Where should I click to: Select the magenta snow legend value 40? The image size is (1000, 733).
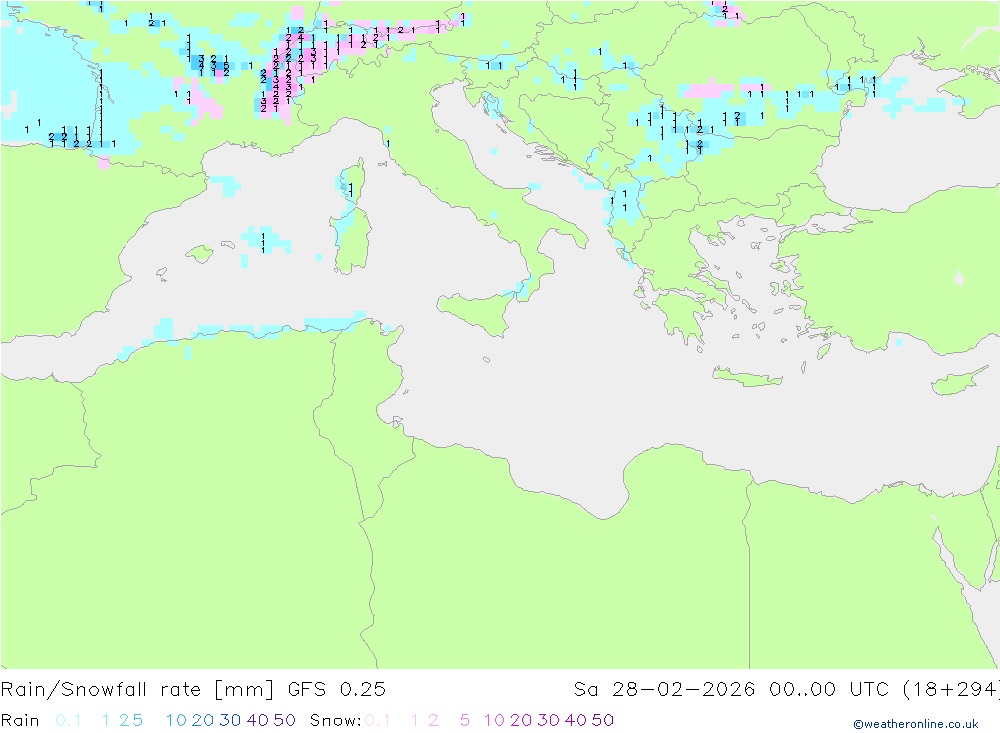tap(576, 720)
